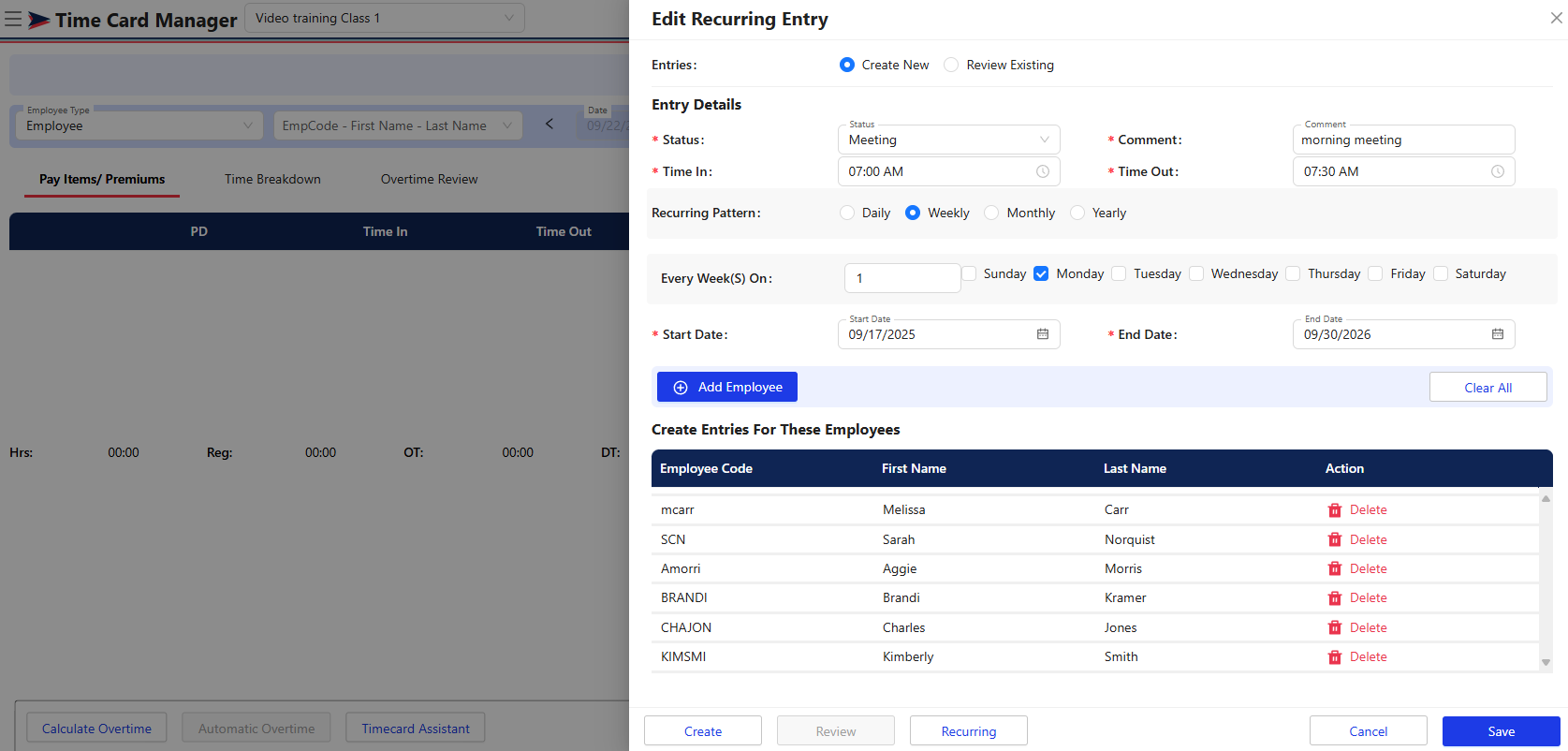Open the End Date calendar icon
The width and height of the screenshot is (1568, 751).
[1497, 334]
